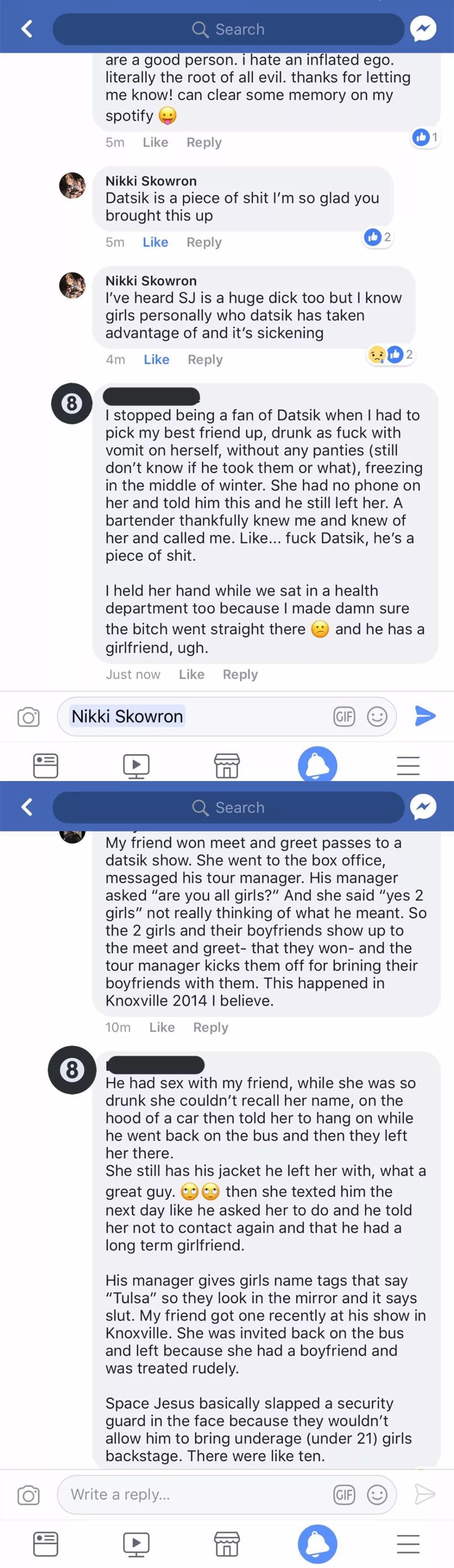Screen dimensions: 454x1568
Task: Like the comment posted Just now
Action: [192, 675]
